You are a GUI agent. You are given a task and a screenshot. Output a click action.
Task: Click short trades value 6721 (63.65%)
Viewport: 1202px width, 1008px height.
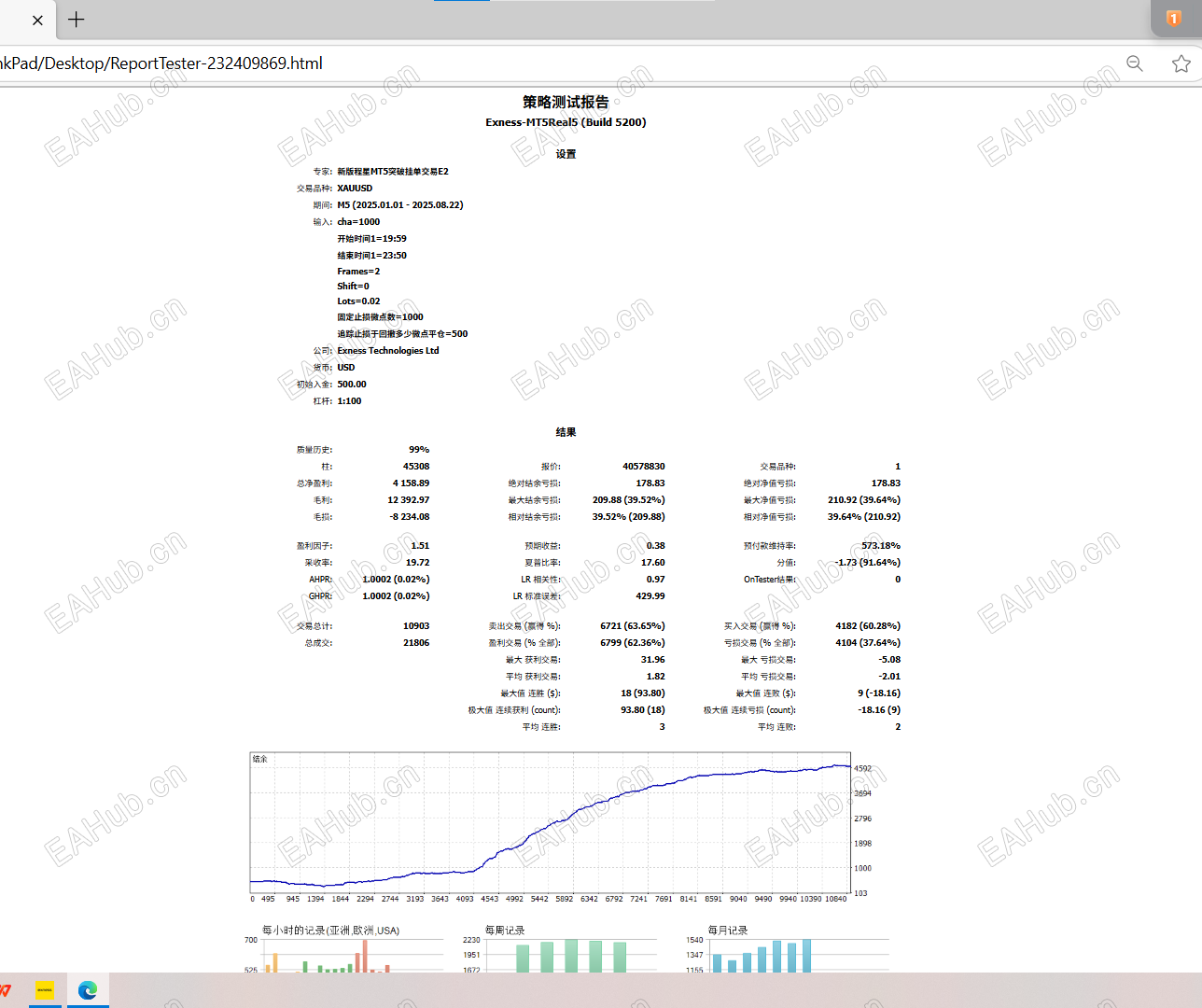point(633,626)
